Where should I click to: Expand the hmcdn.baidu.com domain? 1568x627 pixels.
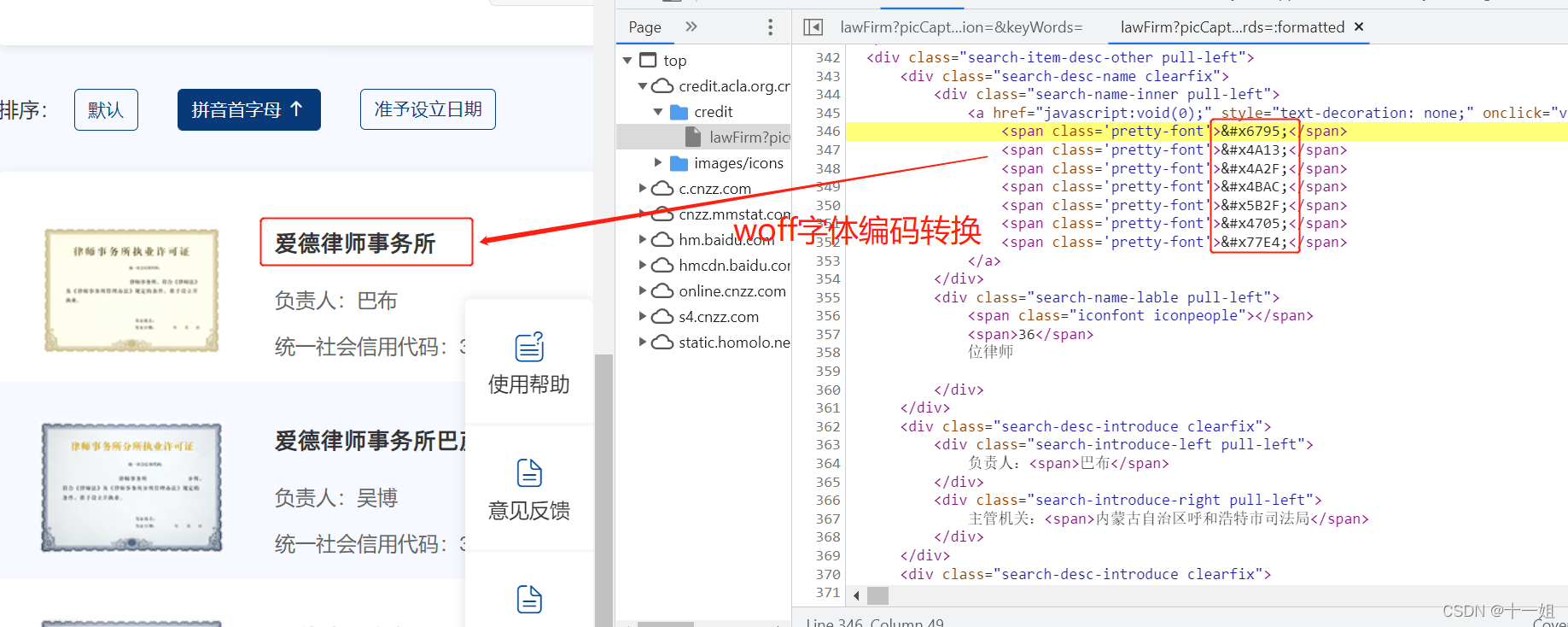tap(643, 266)
